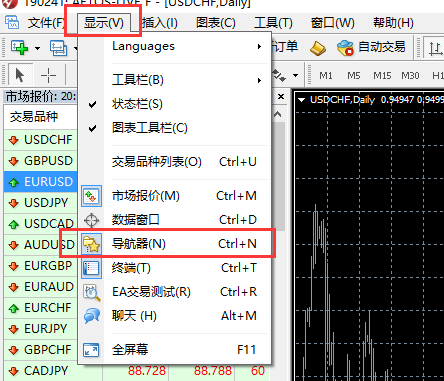
Task: Select the EURCHF row
Action: point(41,308)
